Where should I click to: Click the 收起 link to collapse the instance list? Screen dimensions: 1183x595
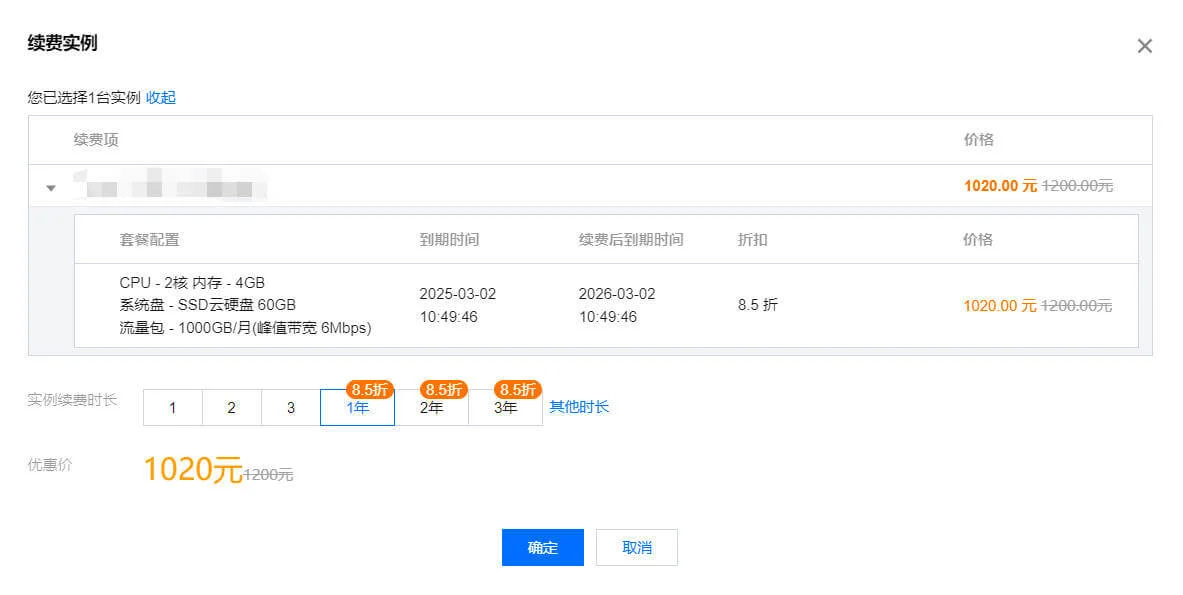pyautogui.click(x=160, y=98)
